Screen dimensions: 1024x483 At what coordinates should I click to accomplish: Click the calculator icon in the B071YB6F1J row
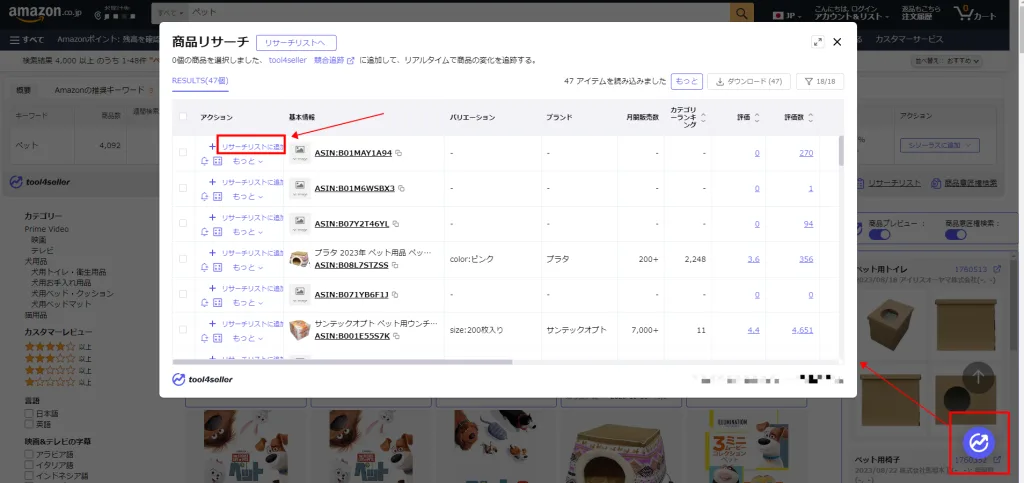tap(218, 303)
